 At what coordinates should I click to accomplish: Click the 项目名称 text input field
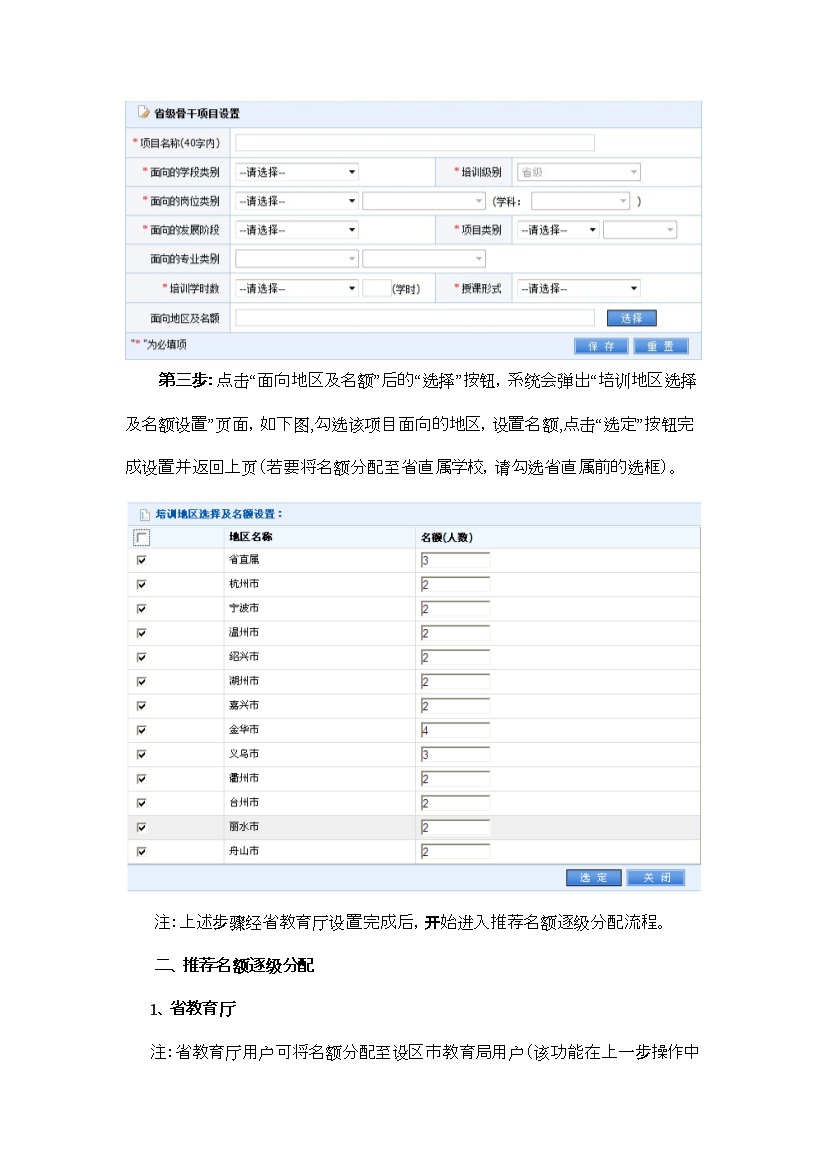click(414, 143)
